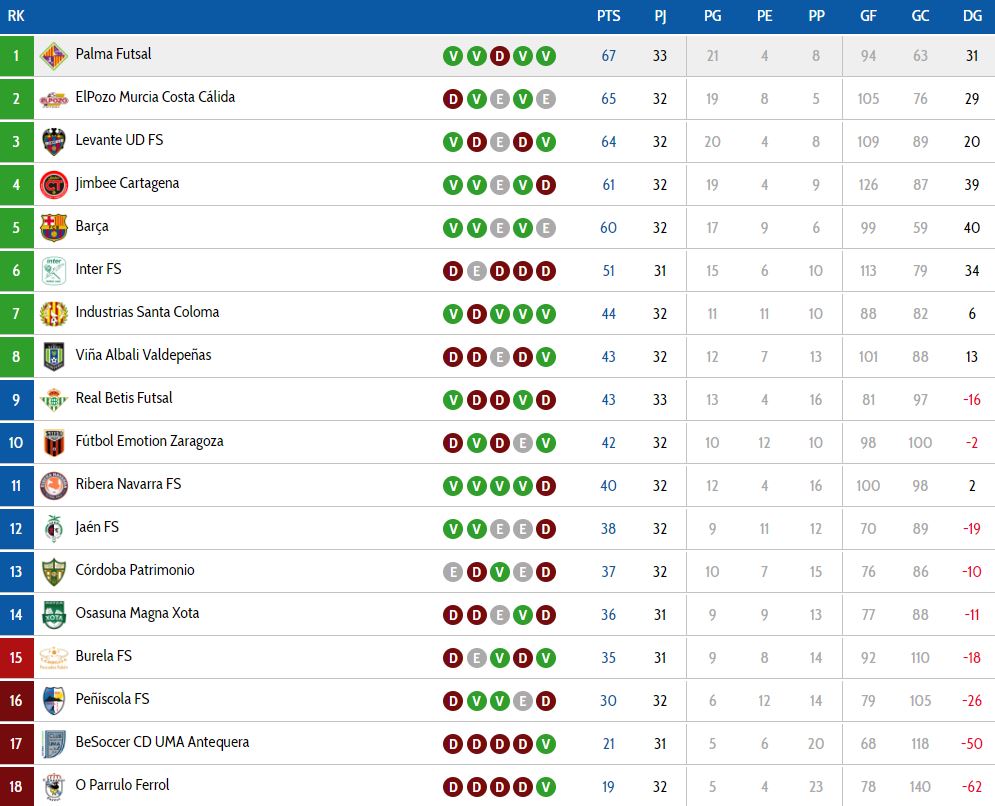Click Peñíscola FS's 105 goals conceded

(x=920, y=701)
